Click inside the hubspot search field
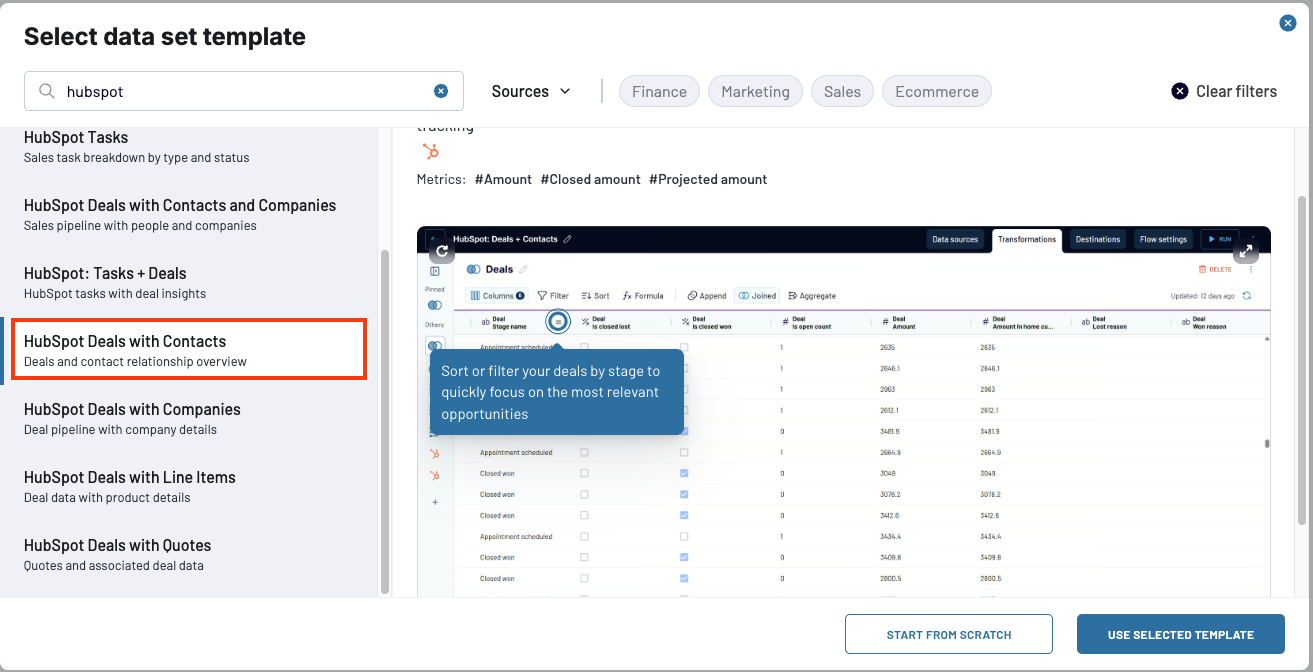This screenshot has height=672, width=1313. 244,91
